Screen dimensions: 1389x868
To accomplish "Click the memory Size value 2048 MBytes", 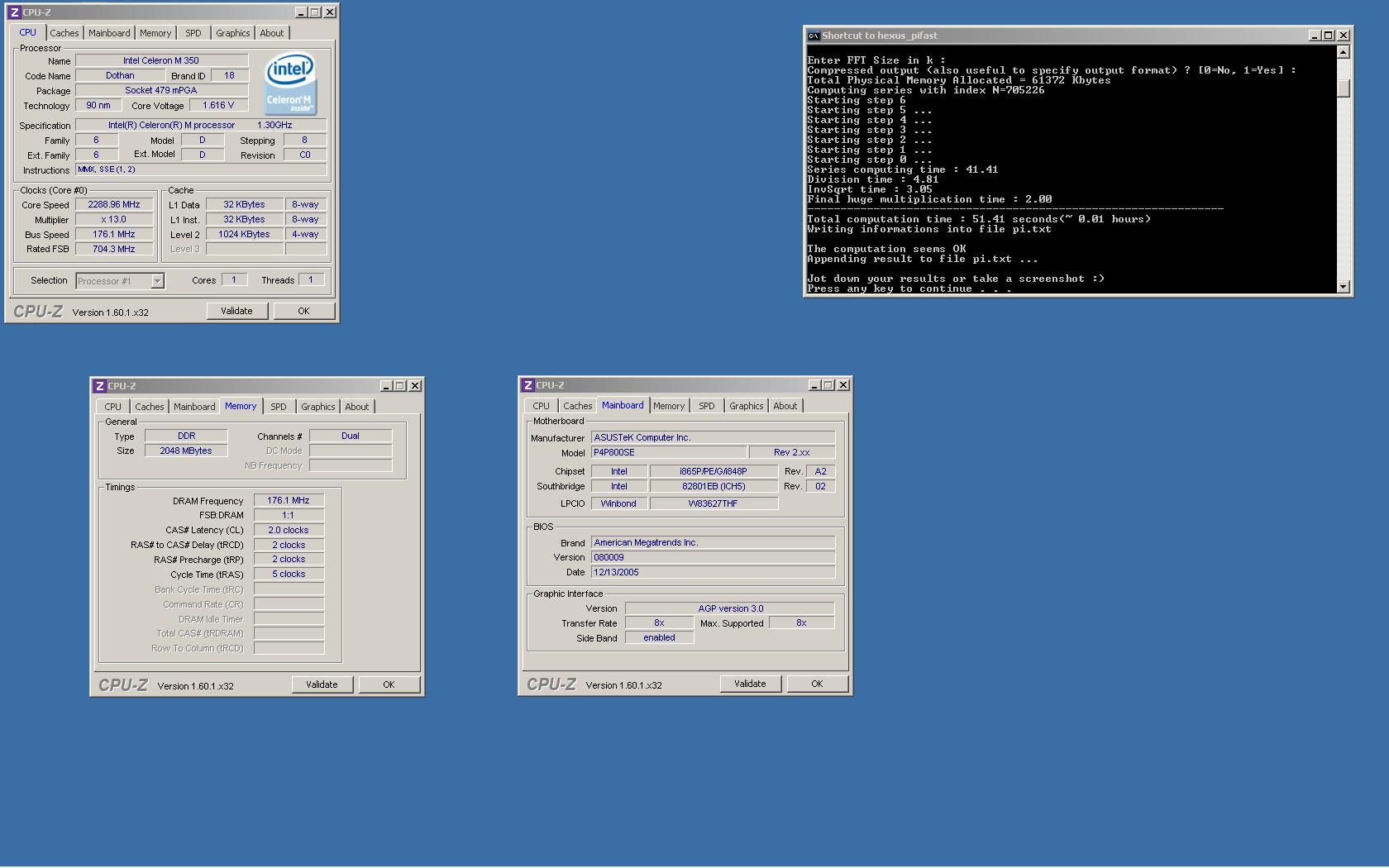I will coord(186,451).
